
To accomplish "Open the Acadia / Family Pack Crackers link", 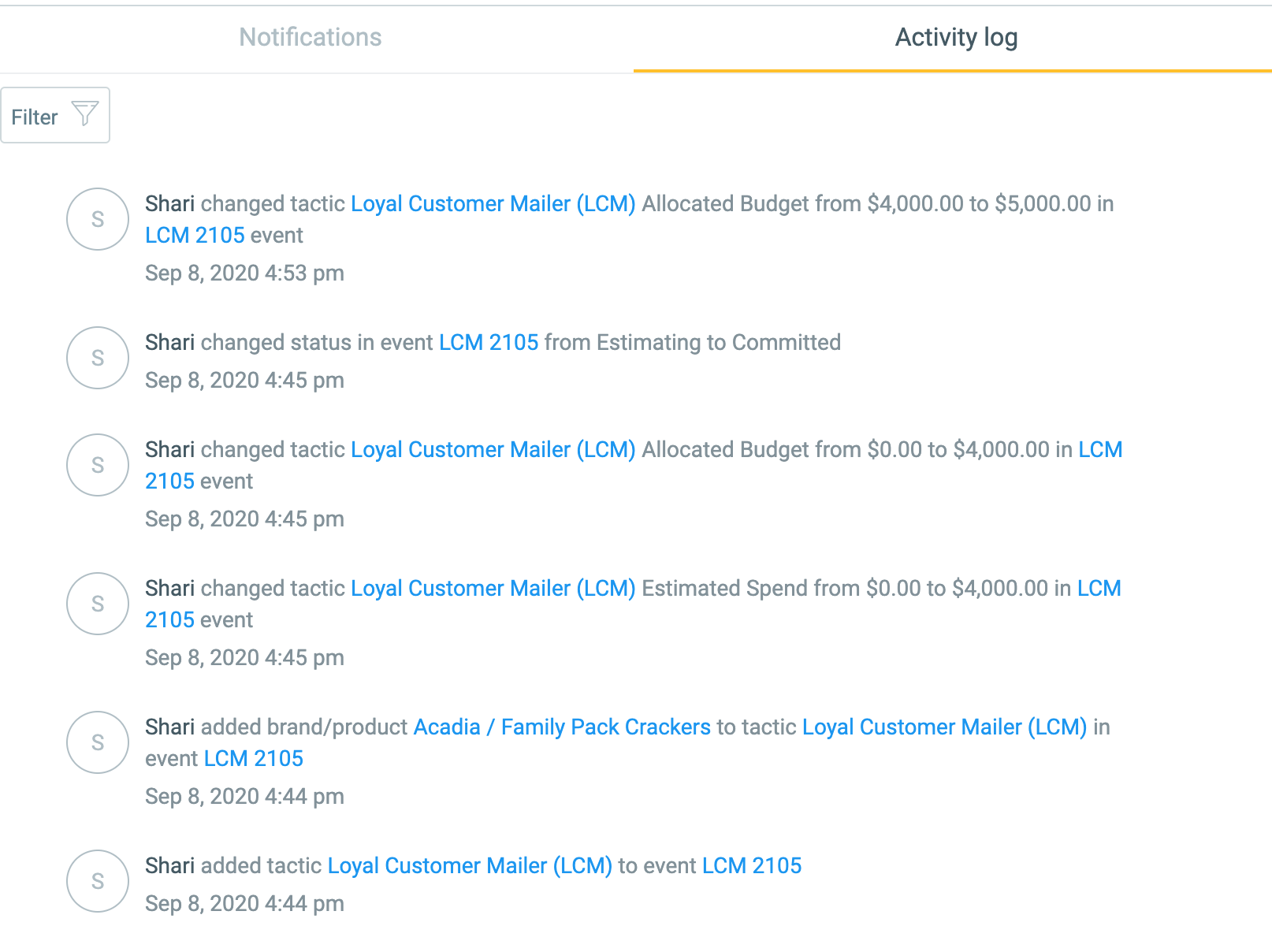I will point(562,727).
